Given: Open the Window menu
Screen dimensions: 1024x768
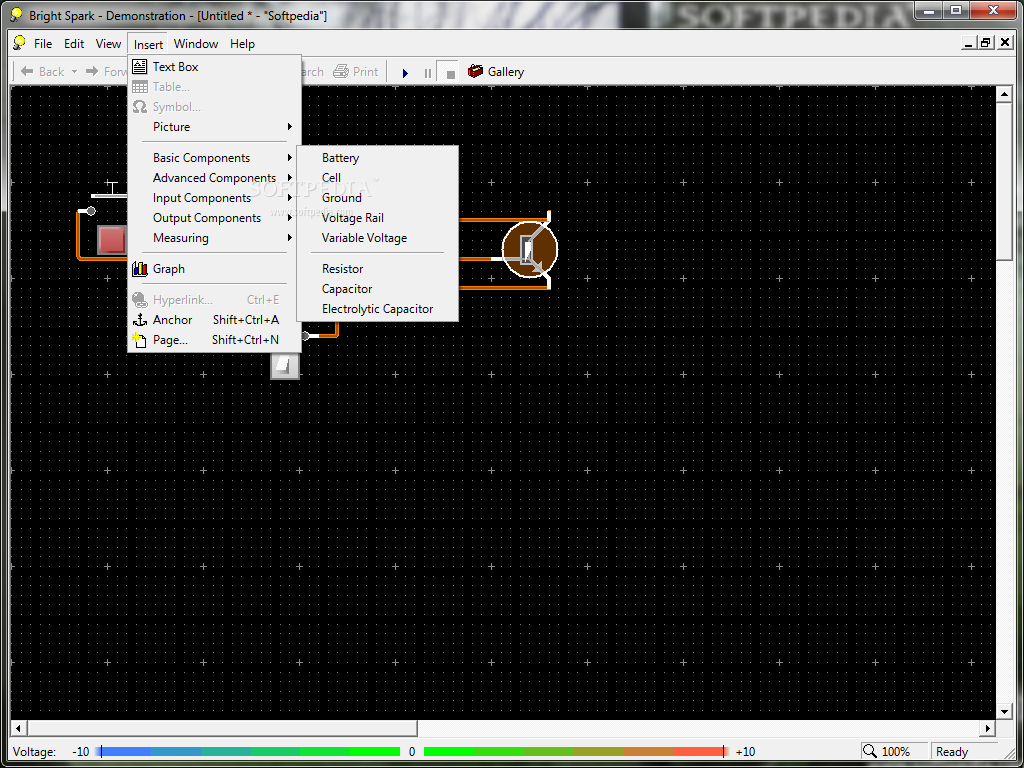Looking at the screenshot, I should (x=196, y=44).
